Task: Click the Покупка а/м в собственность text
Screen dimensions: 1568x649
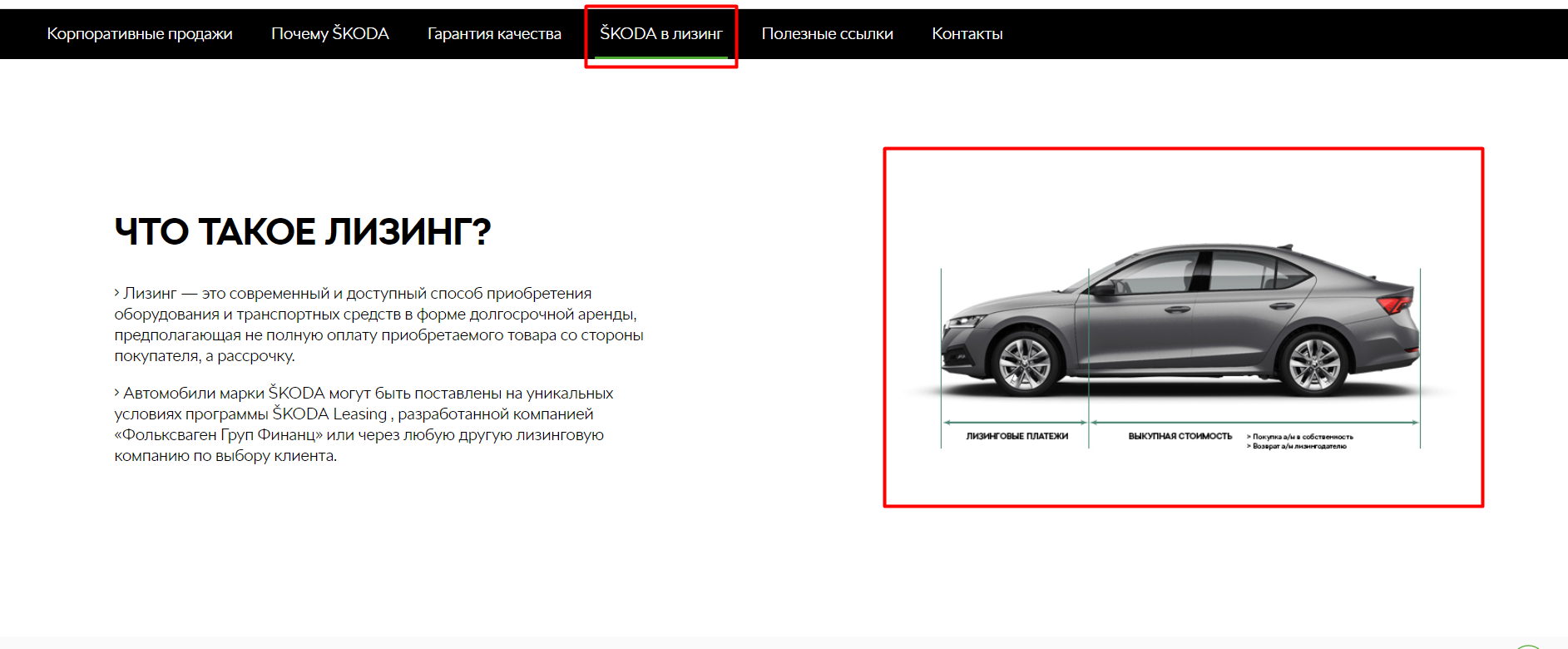Action: (x=1300, y=437)
